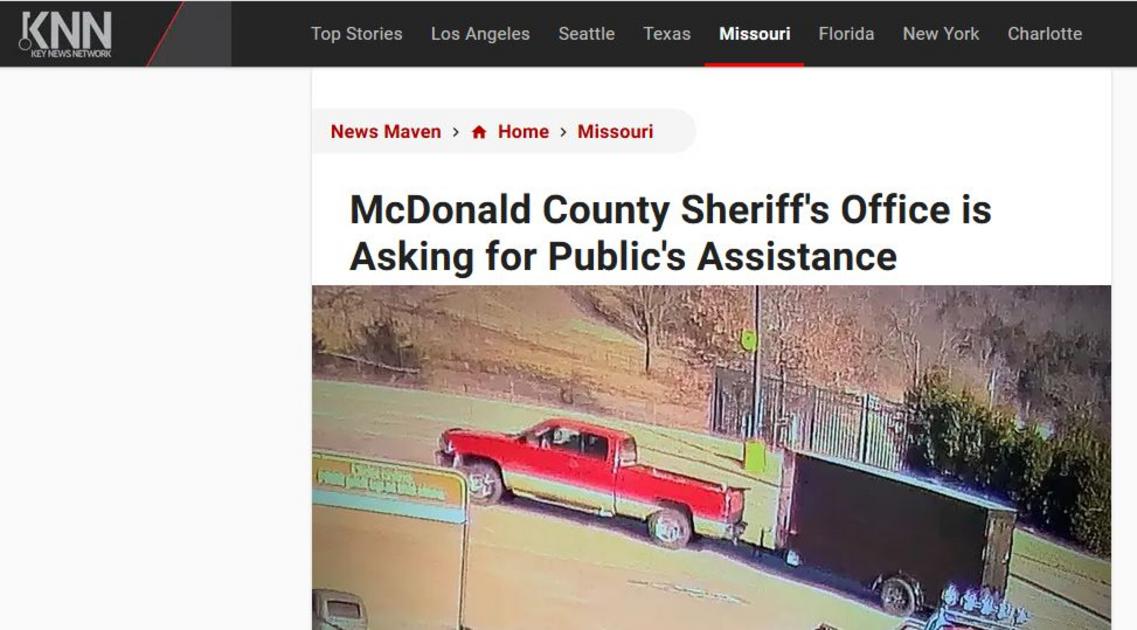
Task: Follow the Home breadcrumb link
Action: click(523, 132)
